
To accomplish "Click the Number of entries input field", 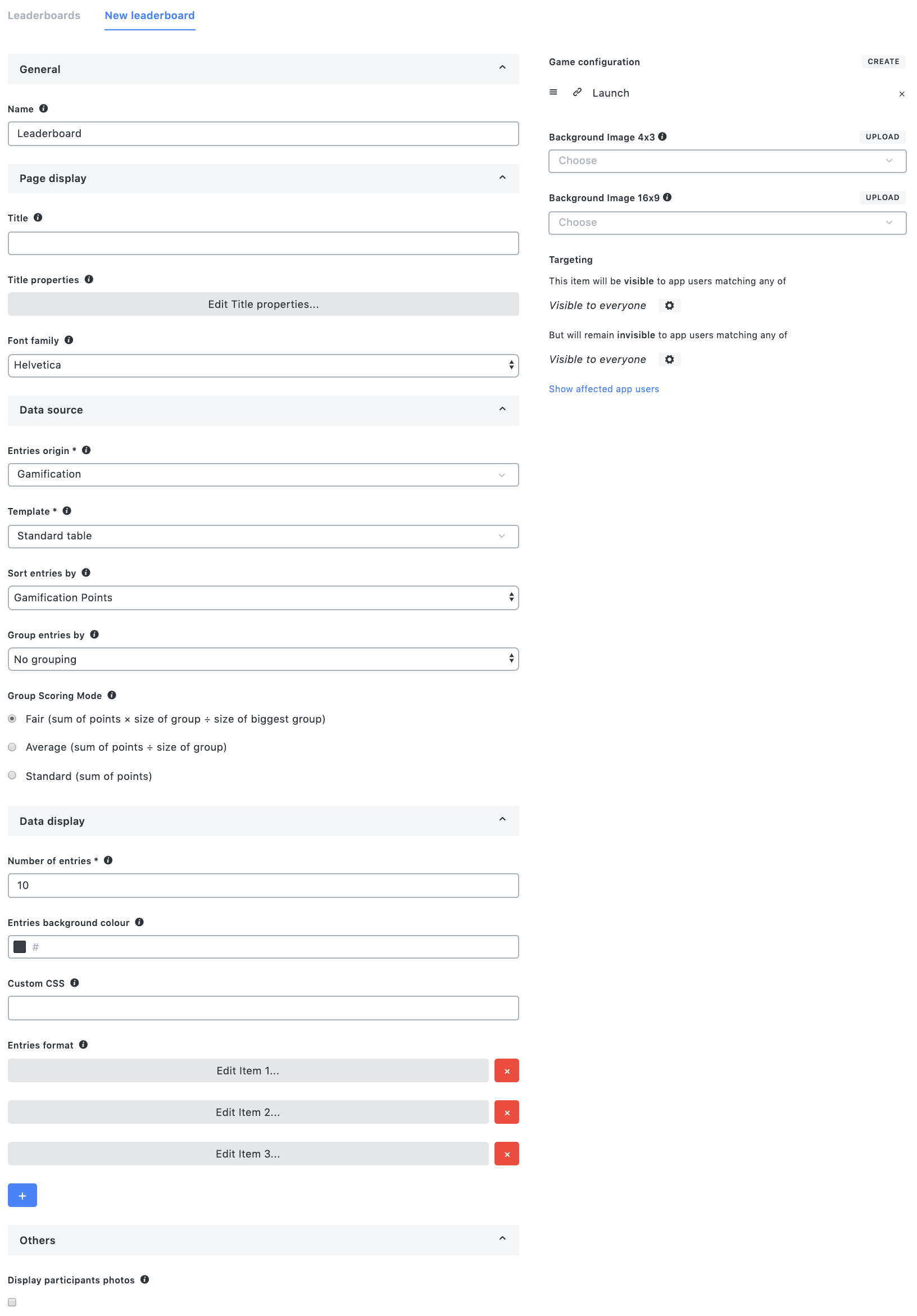I will [x=263, y=885].
